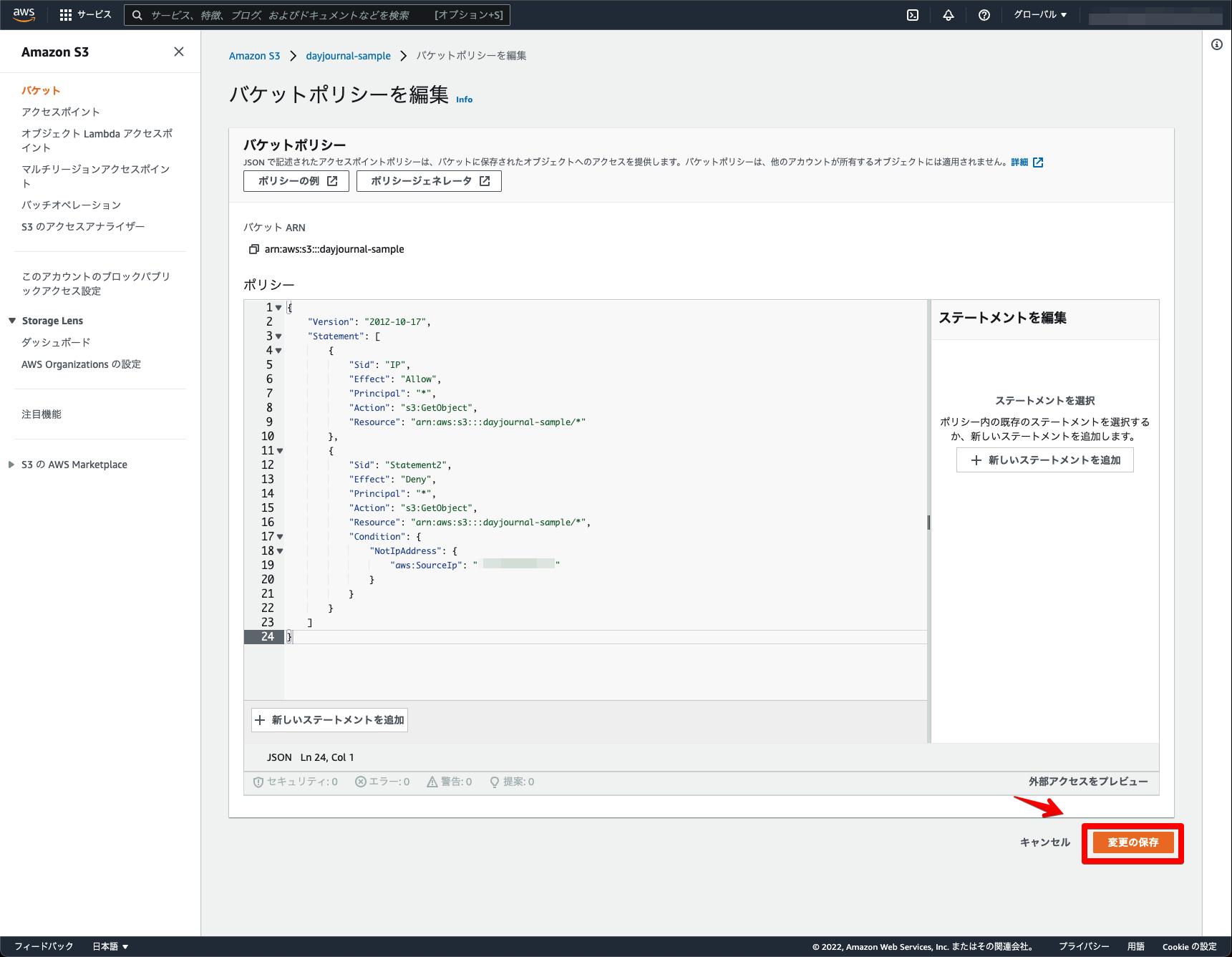Screen dimensions: 1232x957
Task: Open the services grid menu icon
Action: (x=66, y=15)
